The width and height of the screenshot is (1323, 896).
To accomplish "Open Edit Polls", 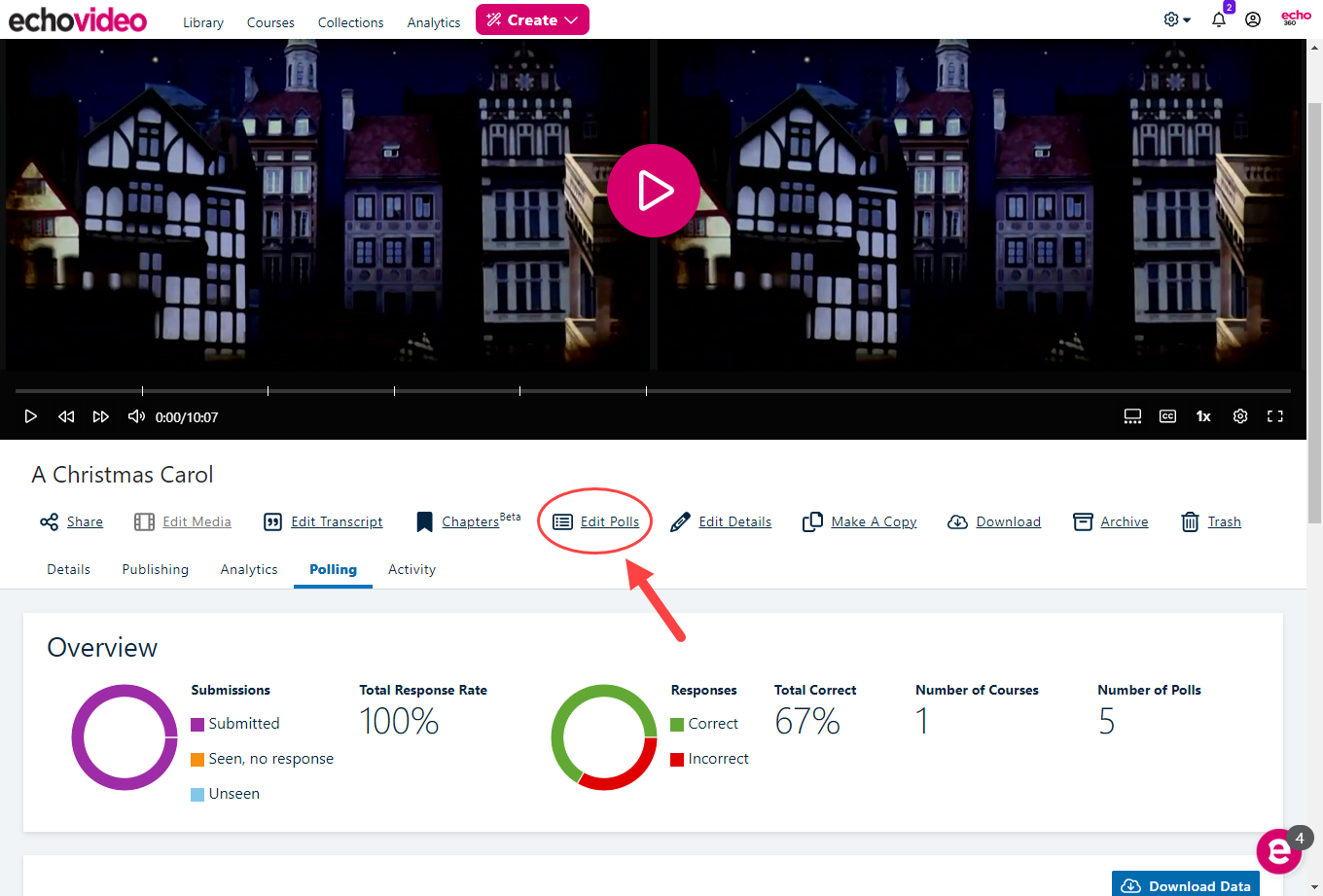I will point(610,522).
